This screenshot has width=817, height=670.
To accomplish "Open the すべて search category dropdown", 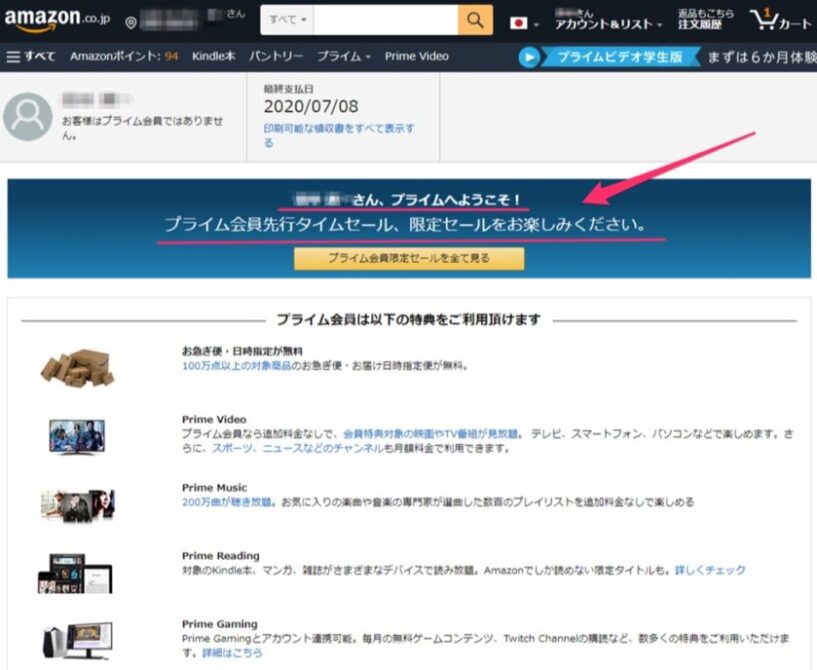I will [x=287, y=20].
